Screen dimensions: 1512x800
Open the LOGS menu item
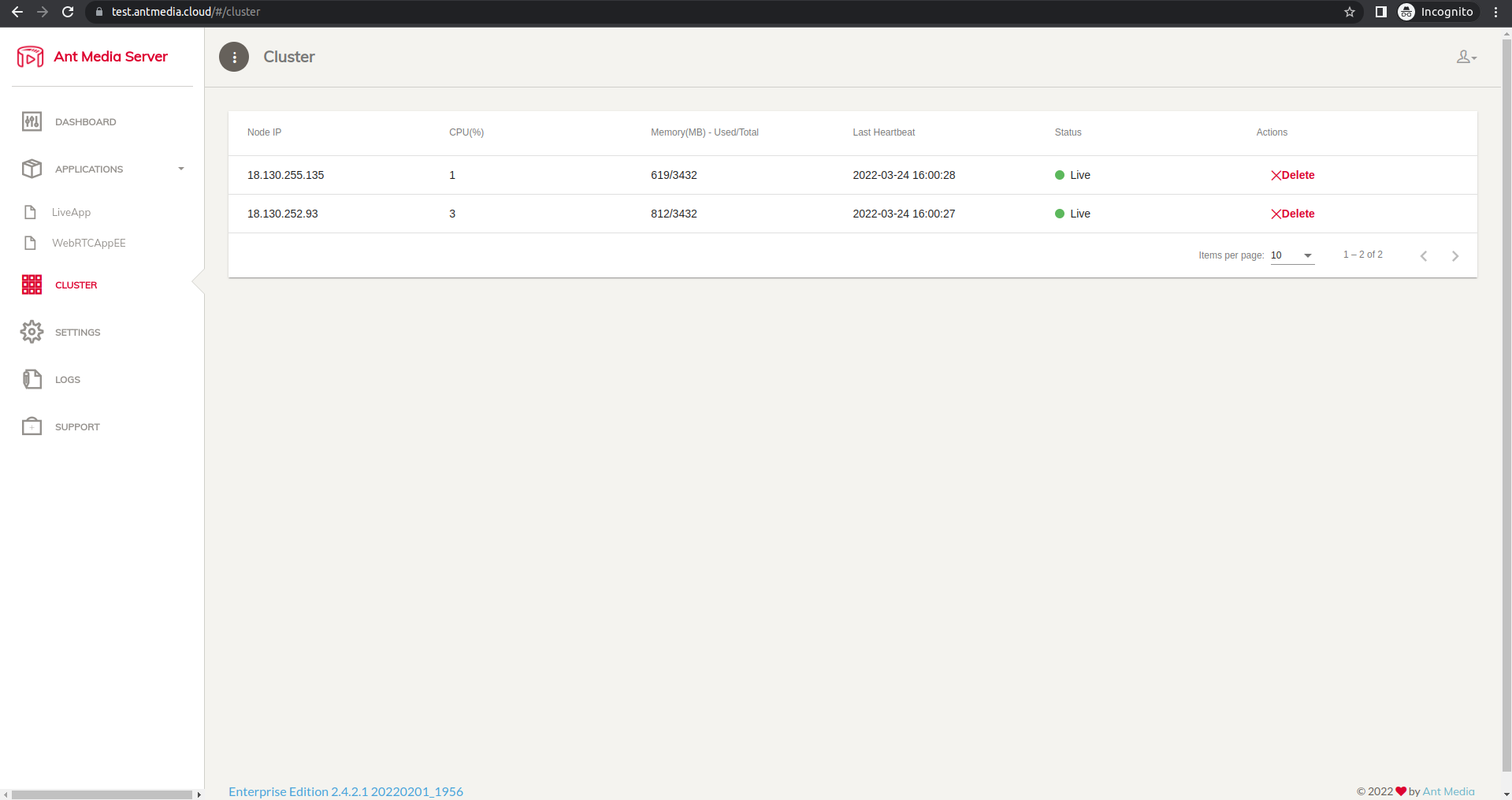point(68,380)
